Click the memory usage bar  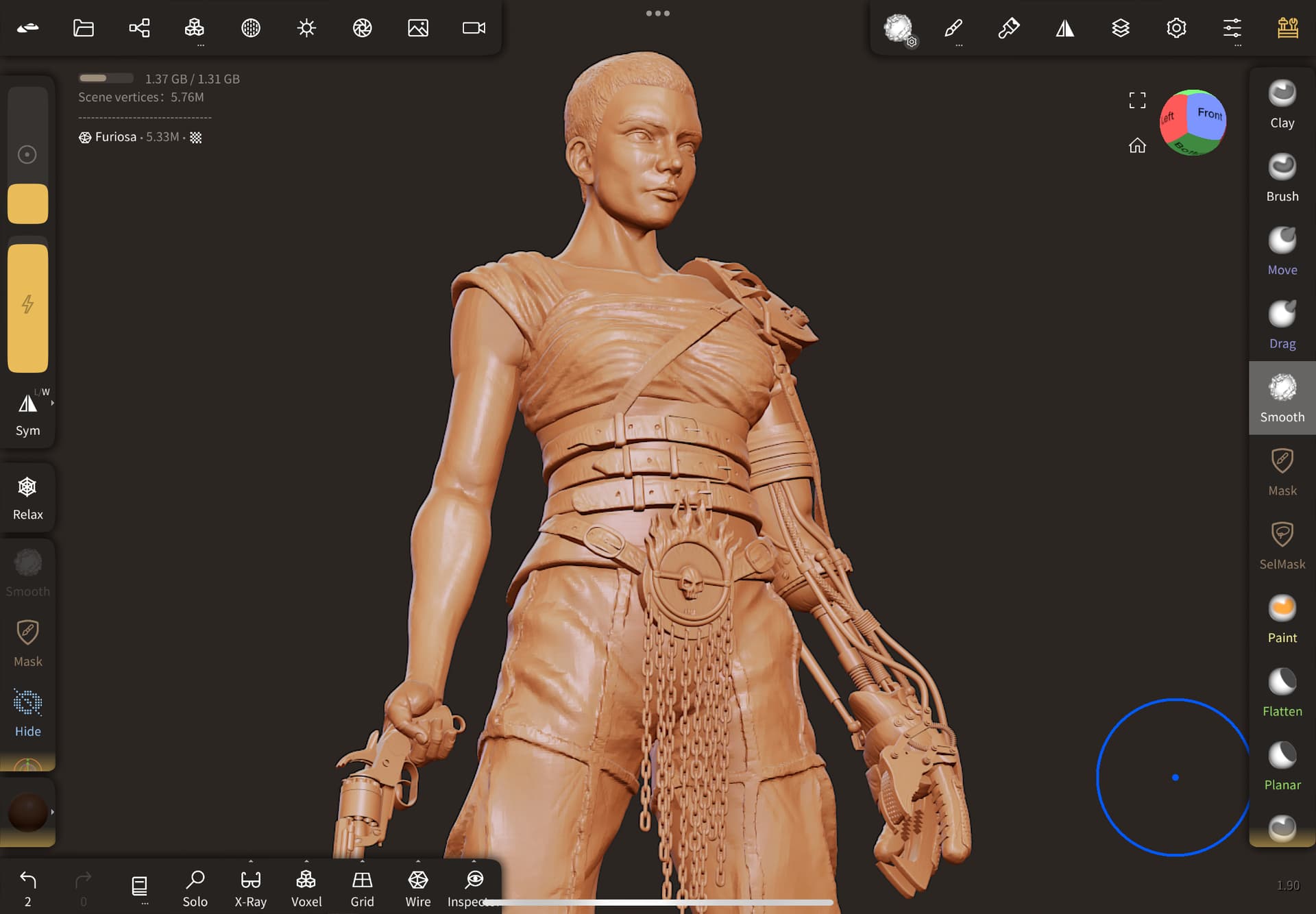coord(106,78)
